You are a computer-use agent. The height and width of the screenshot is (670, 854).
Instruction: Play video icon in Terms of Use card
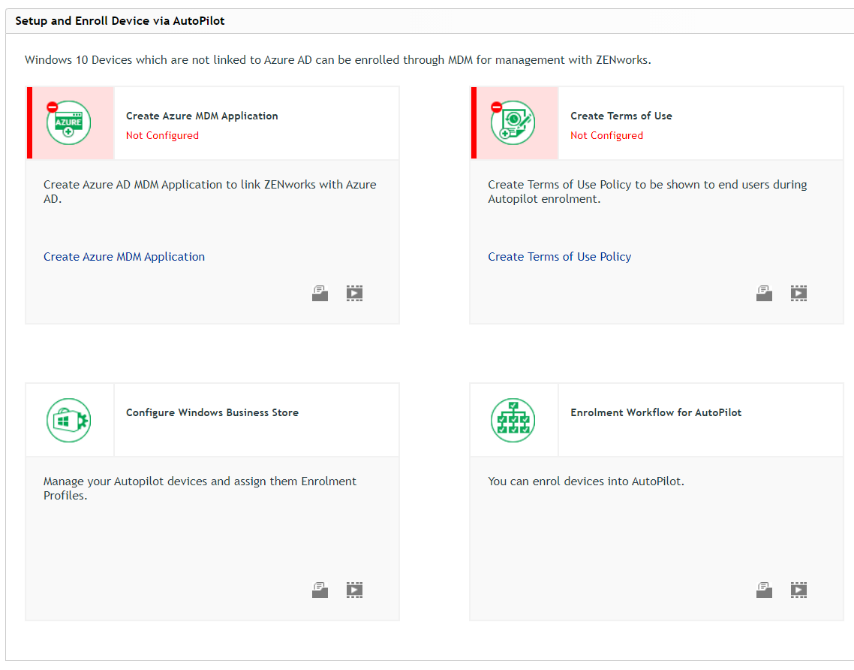[x=799, y=293]
